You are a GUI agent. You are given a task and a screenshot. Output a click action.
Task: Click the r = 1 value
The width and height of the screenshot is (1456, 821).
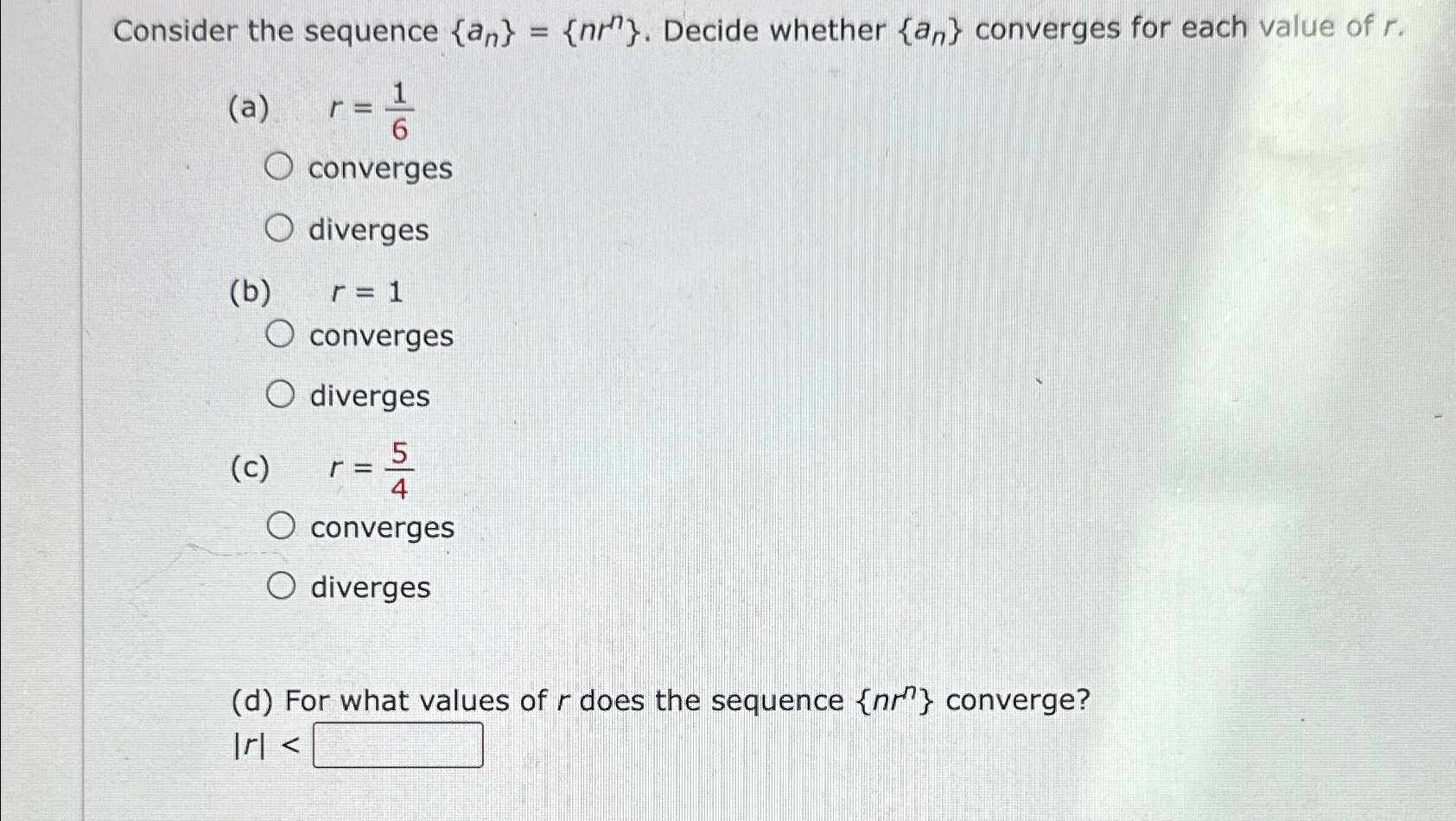coord(363,293)
